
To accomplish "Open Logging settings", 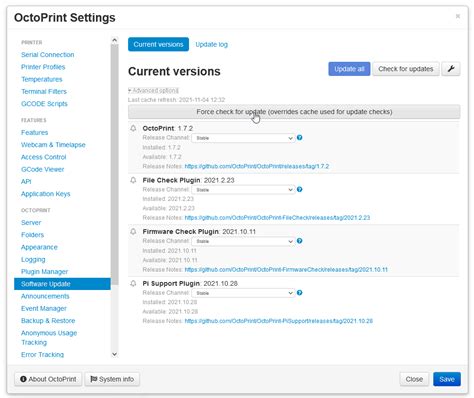I will pos(33,259).
